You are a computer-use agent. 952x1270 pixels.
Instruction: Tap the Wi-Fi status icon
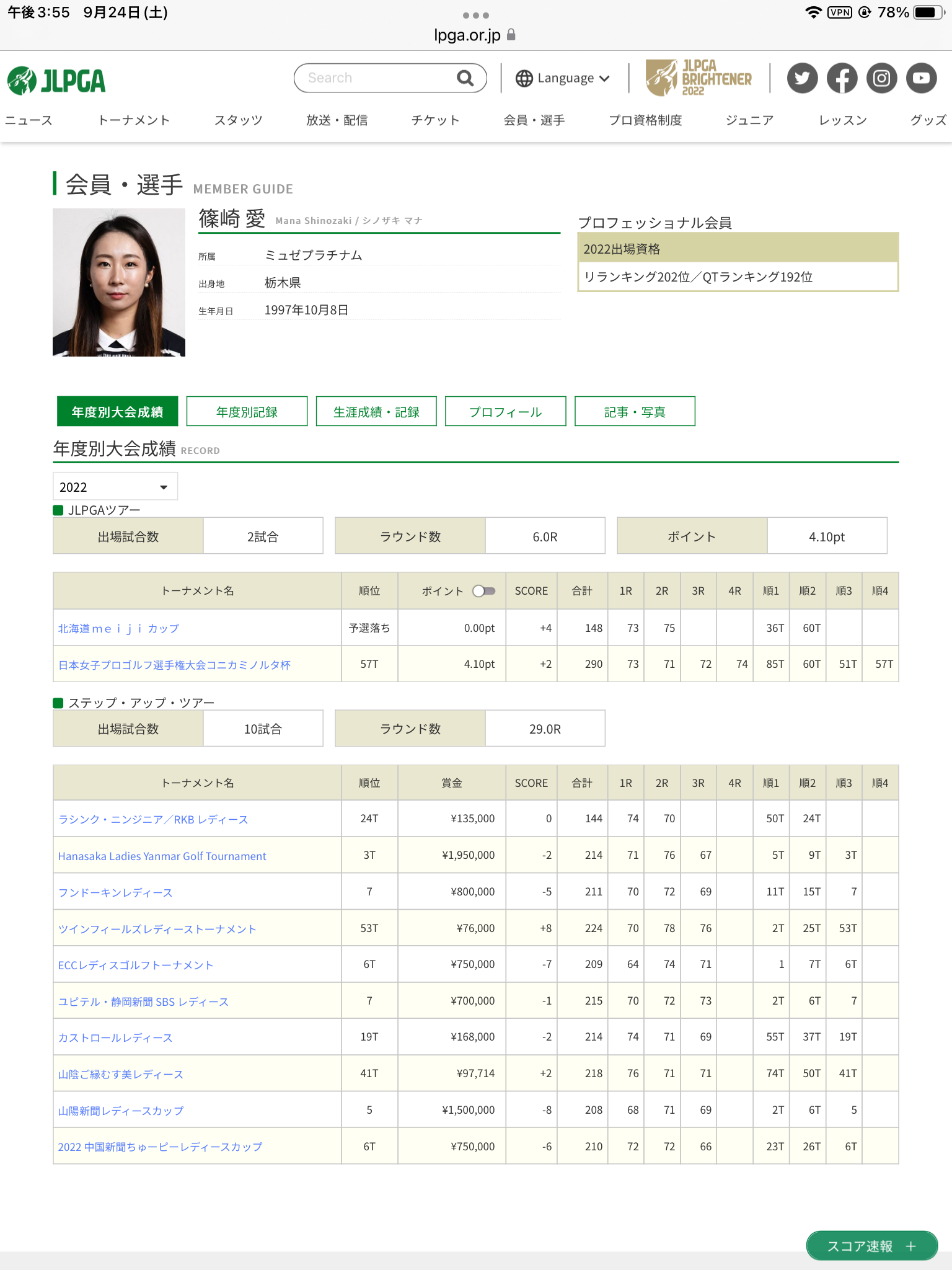(x=813, y=12)
